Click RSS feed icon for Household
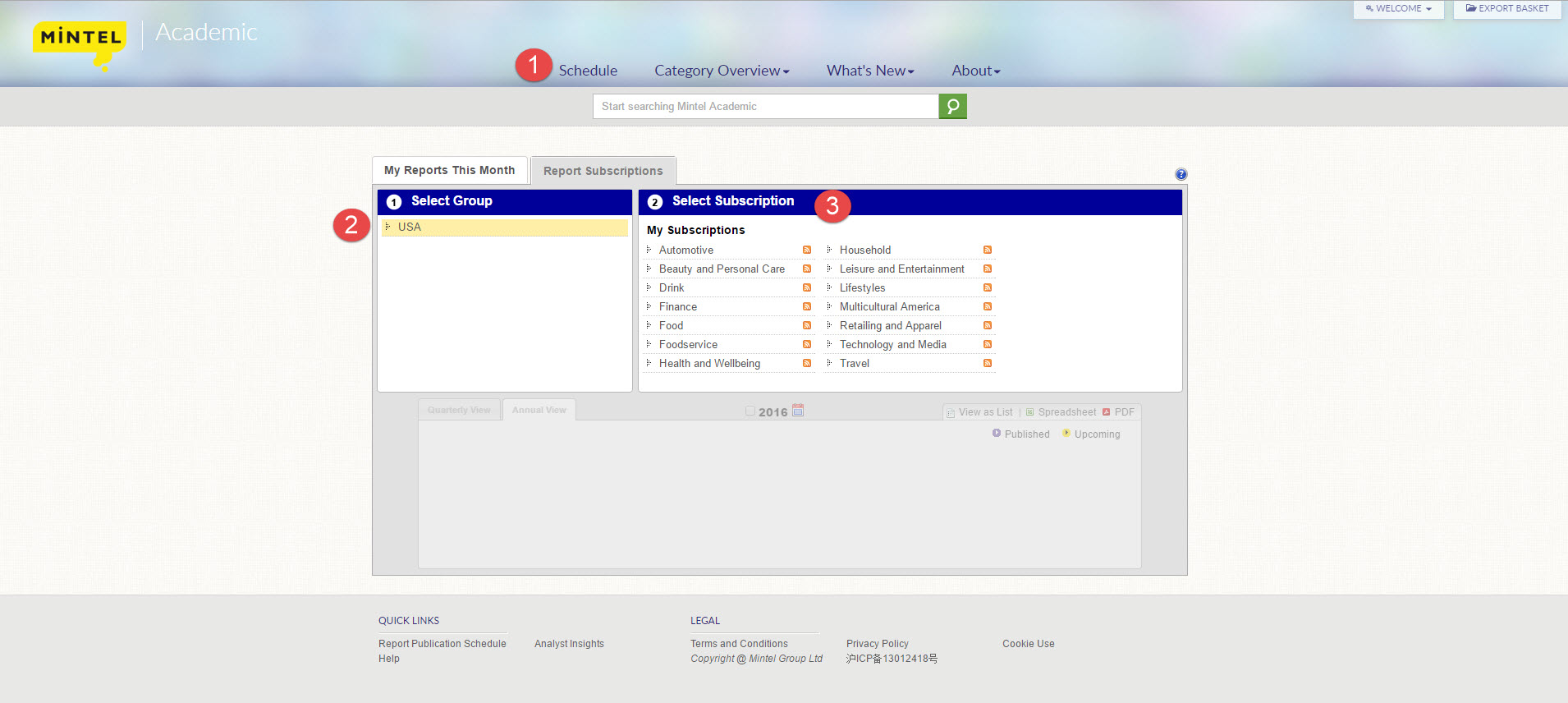1568x703 pixels. (988, 250)
